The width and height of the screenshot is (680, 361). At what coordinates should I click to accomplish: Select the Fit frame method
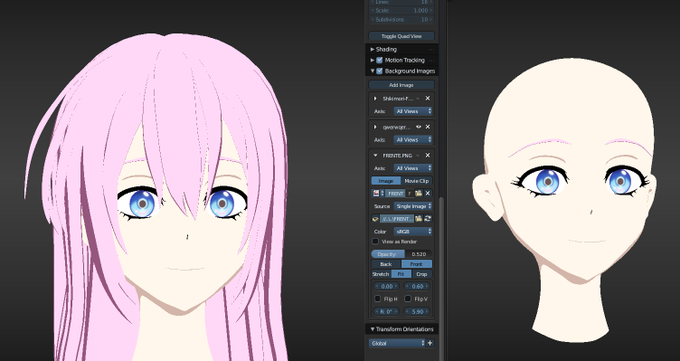pyautogui.click(x=401, y=274)
